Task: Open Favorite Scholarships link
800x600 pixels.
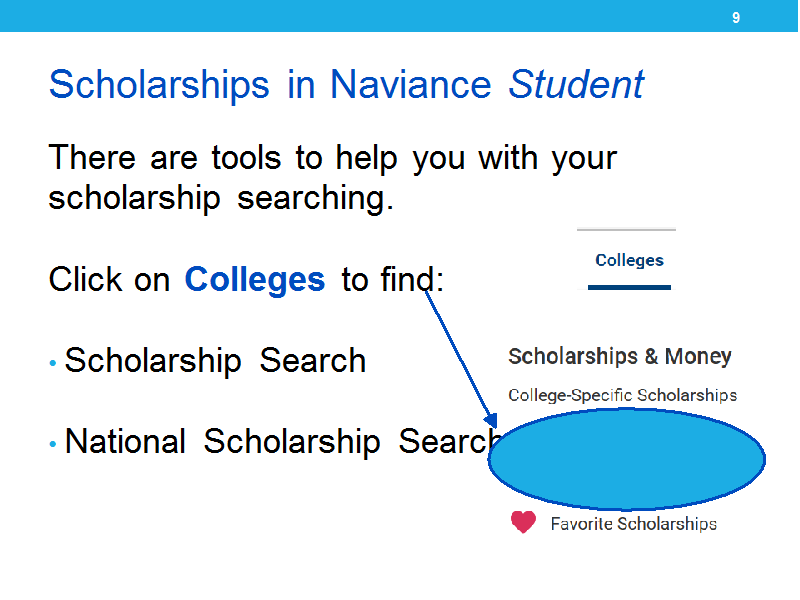Action: (x=634, y=524)
